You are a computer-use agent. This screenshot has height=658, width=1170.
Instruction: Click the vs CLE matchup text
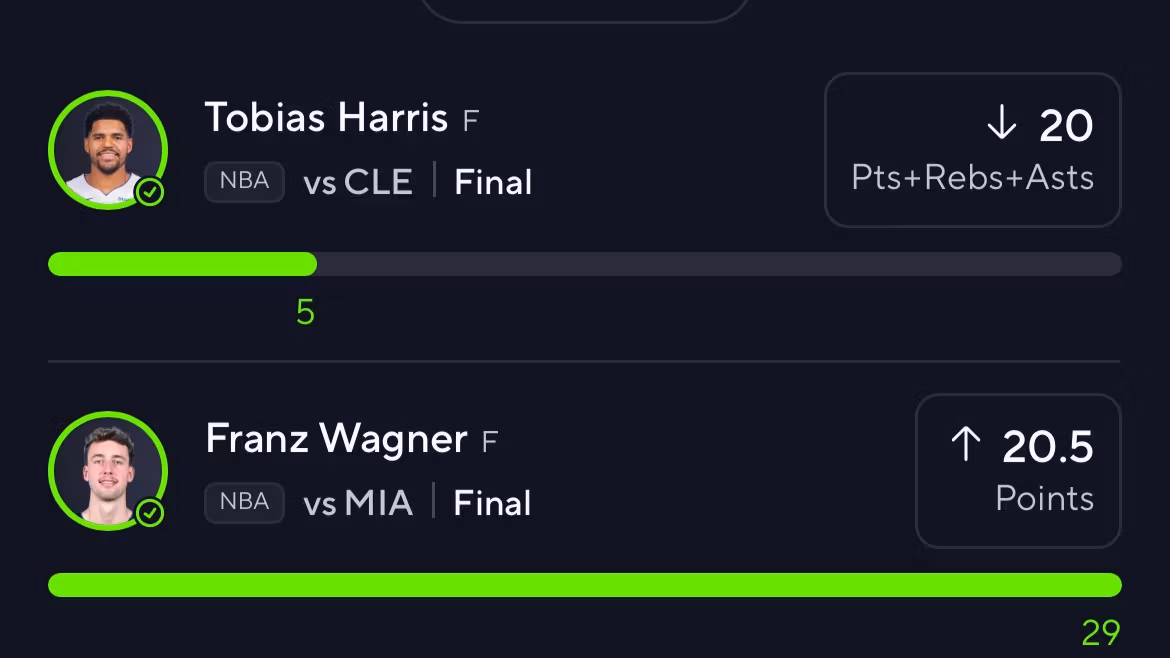358,182
